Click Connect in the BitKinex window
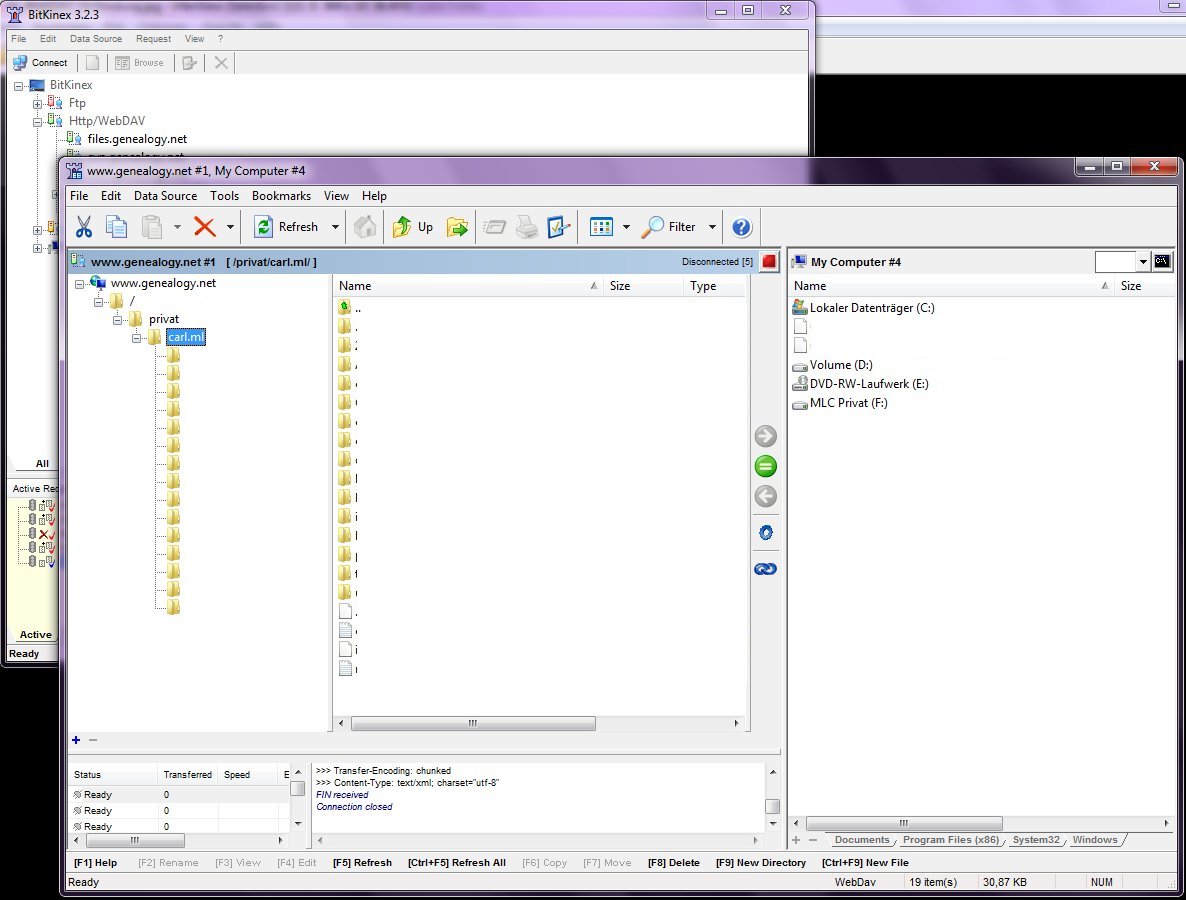Screen dimensions: 1186x900 coord(41,63)
